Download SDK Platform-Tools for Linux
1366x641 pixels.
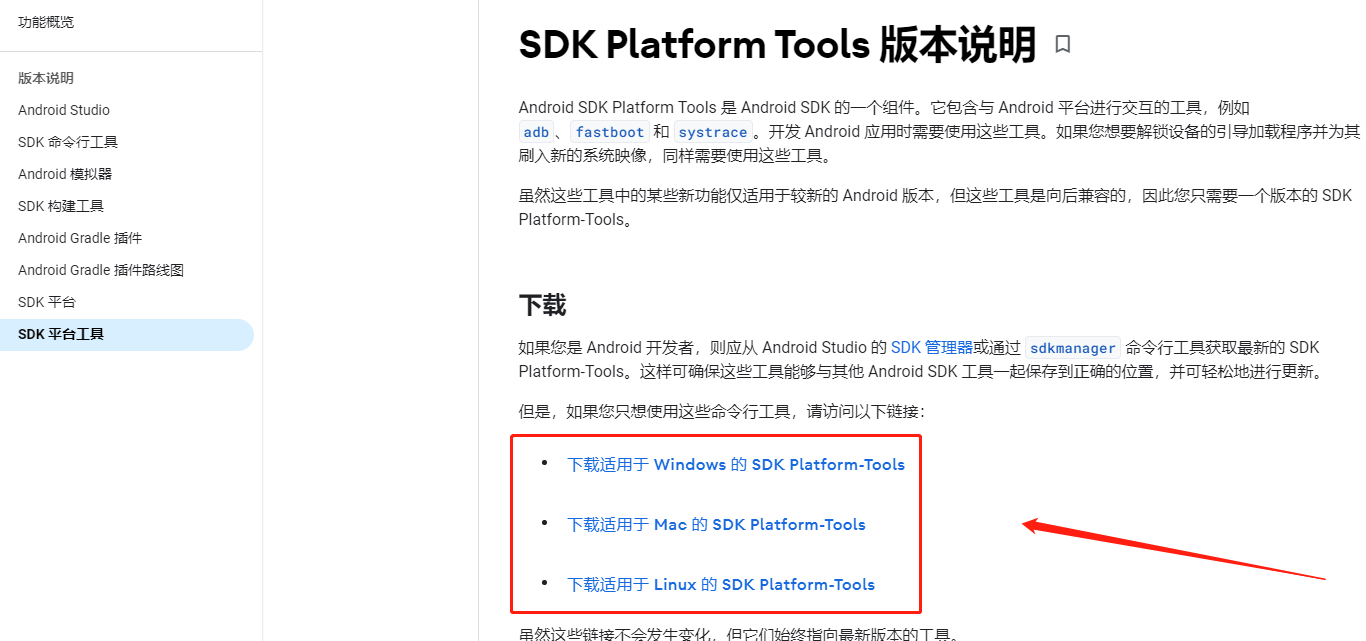(x=721, y=584)
